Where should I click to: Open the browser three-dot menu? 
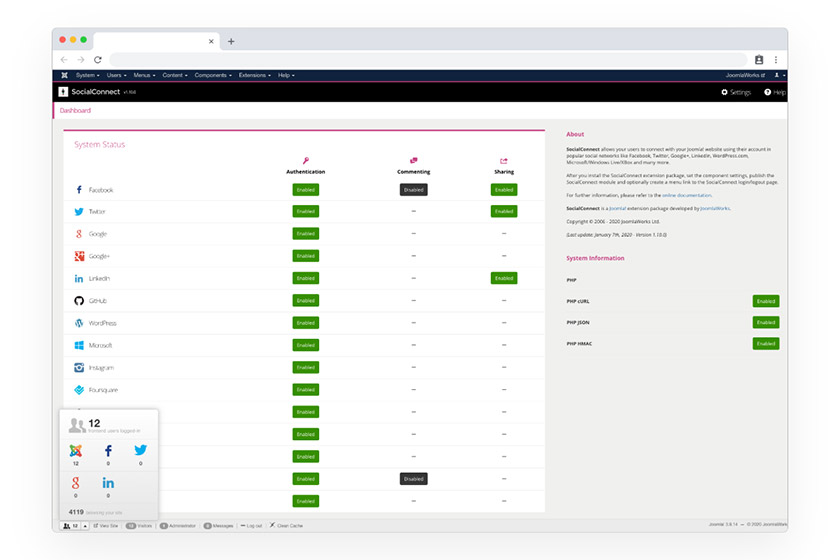click(x=776, y=59)
